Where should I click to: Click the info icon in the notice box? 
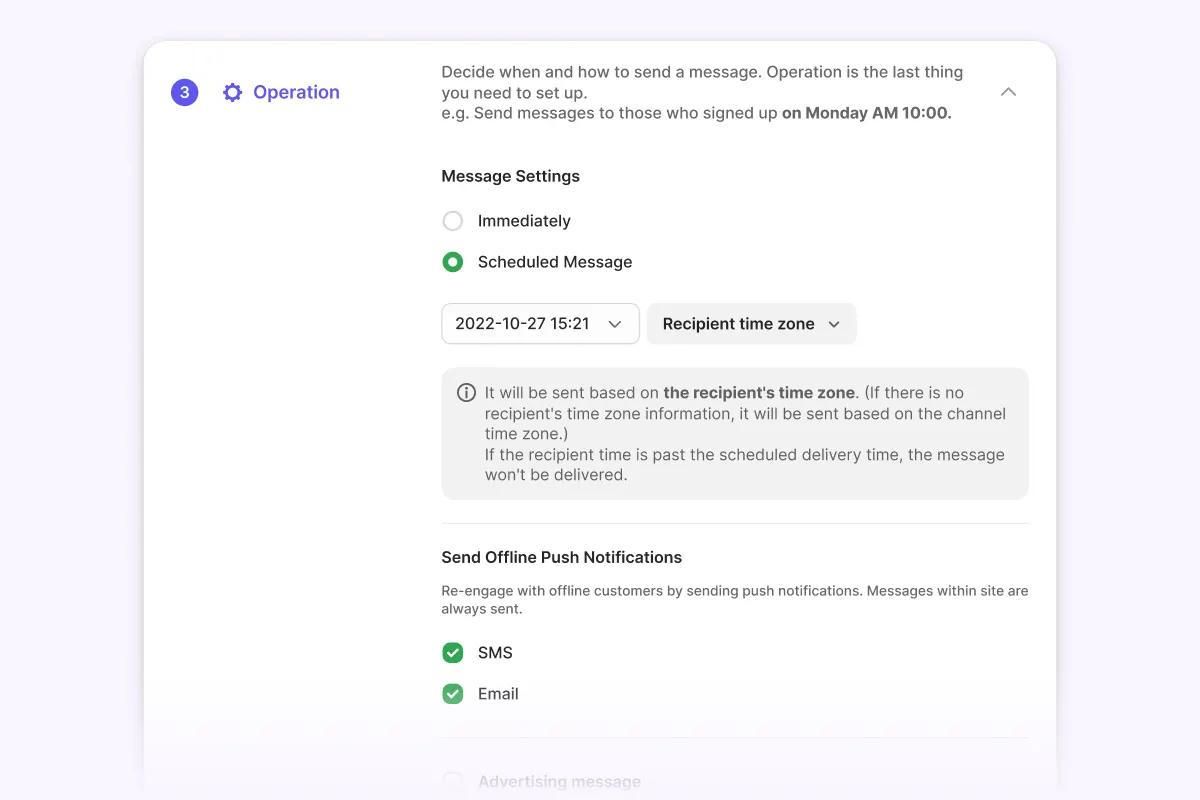click(466, 393)
